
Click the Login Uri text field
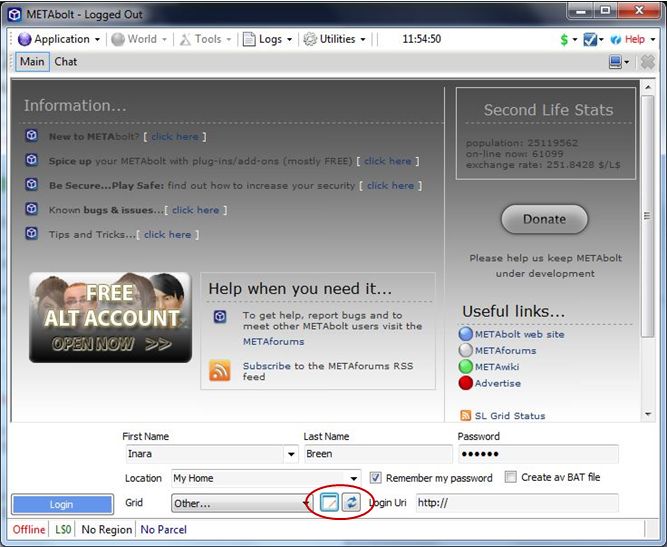[516, 503]
